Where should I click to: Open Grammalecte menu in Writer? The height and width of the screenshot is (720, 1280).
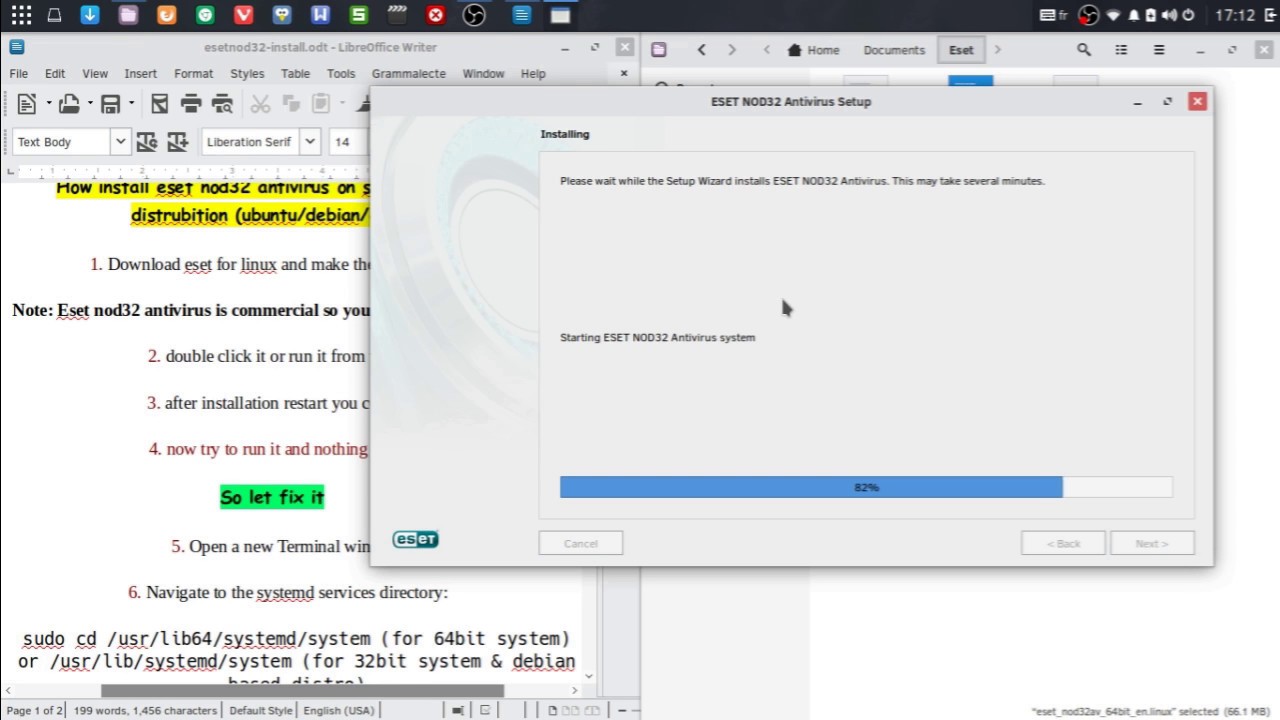[x=409, y=73]
